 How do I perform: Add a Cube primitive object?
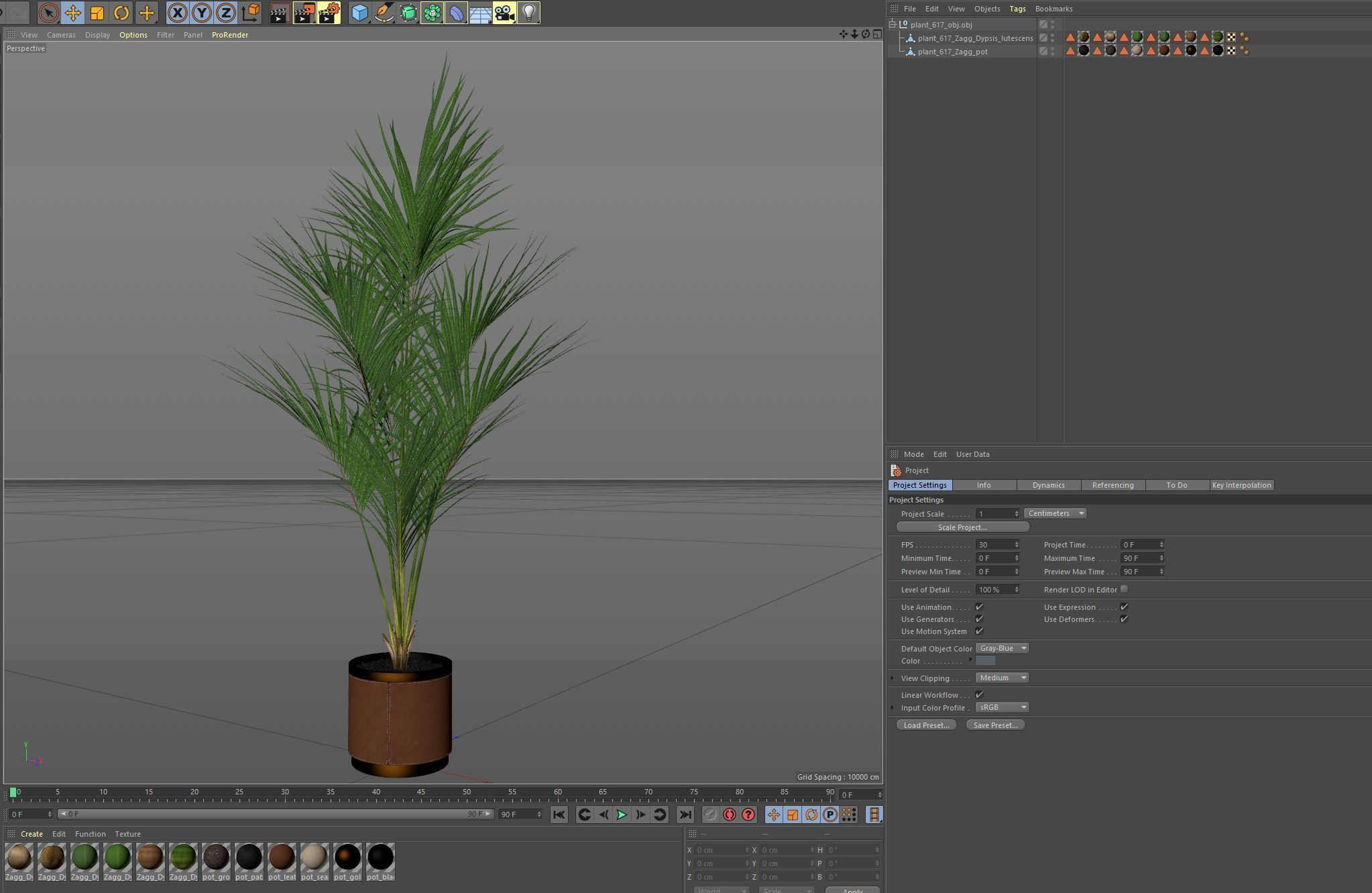click(359, 13)
